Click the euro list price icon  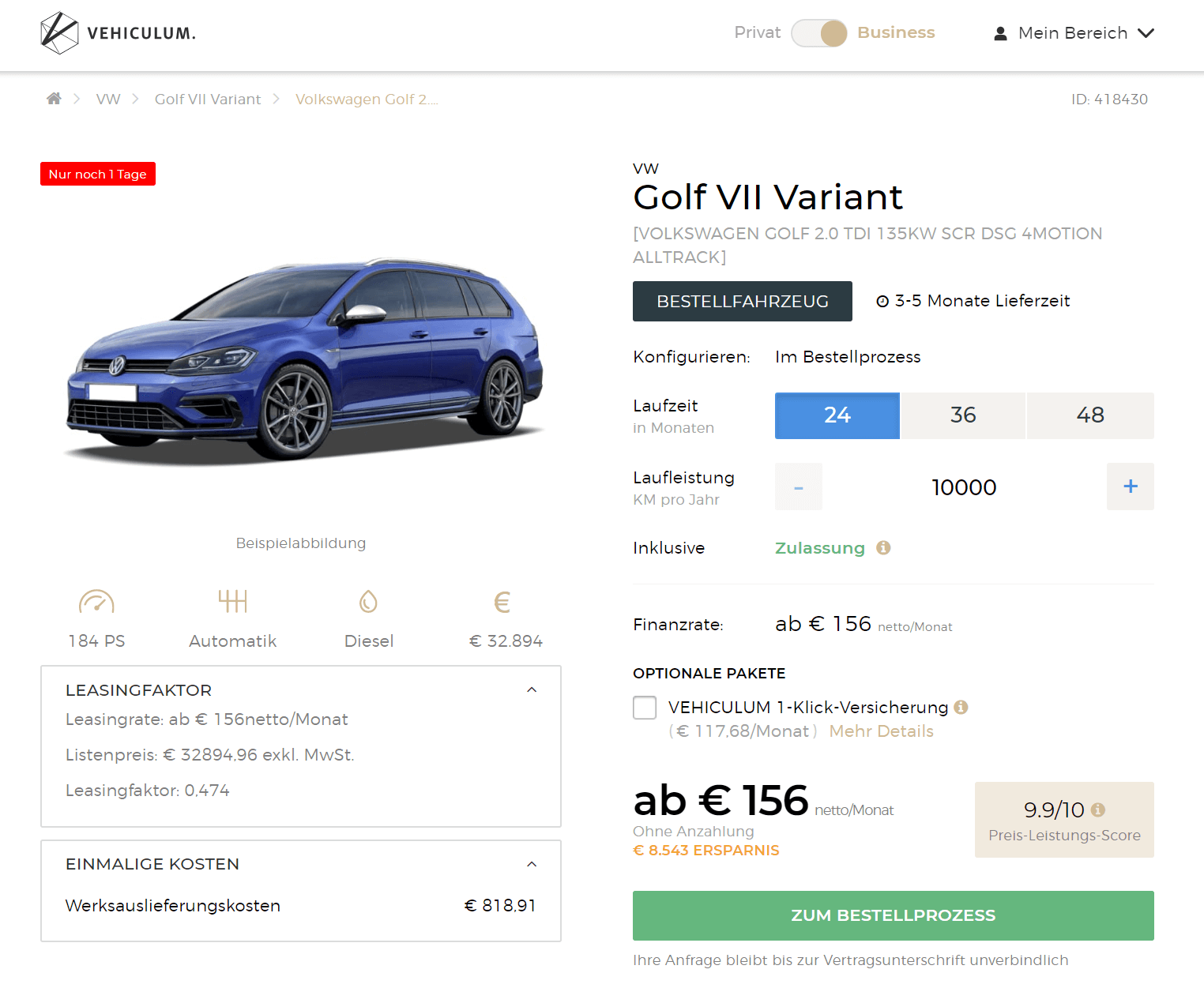[x=502, y=602]
